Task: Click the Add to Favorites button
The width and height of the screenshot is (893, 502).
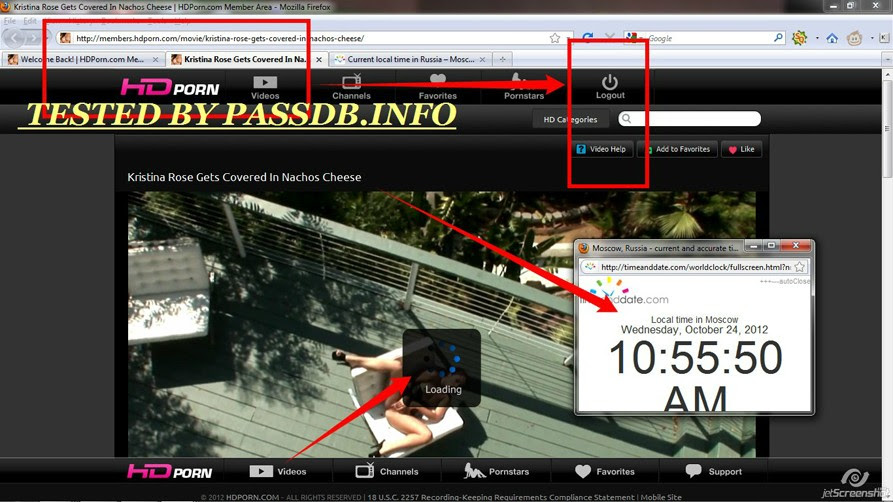Action: point(677,149)
